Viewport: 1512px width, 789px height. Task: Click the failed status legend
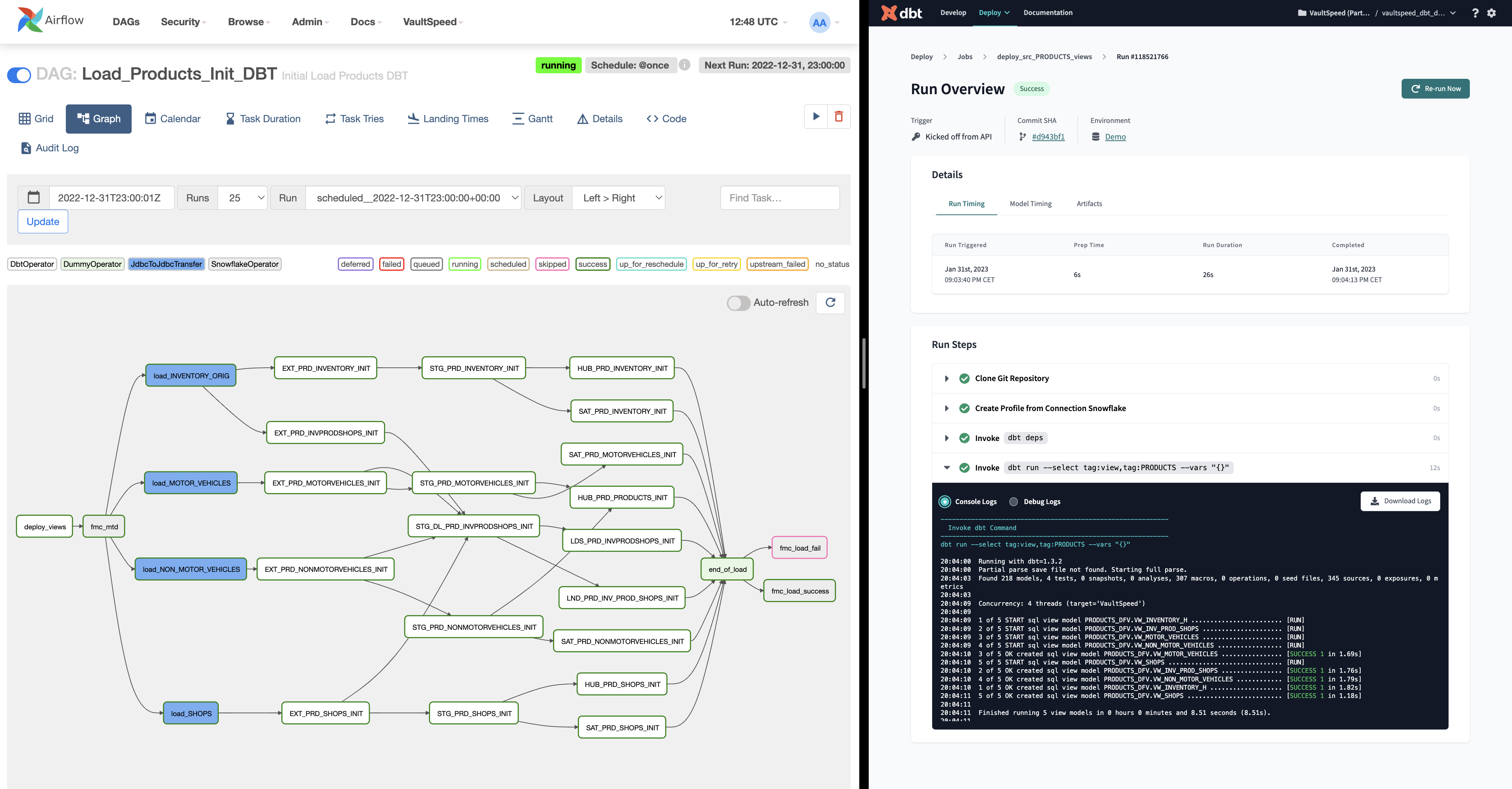click(391, 264)
